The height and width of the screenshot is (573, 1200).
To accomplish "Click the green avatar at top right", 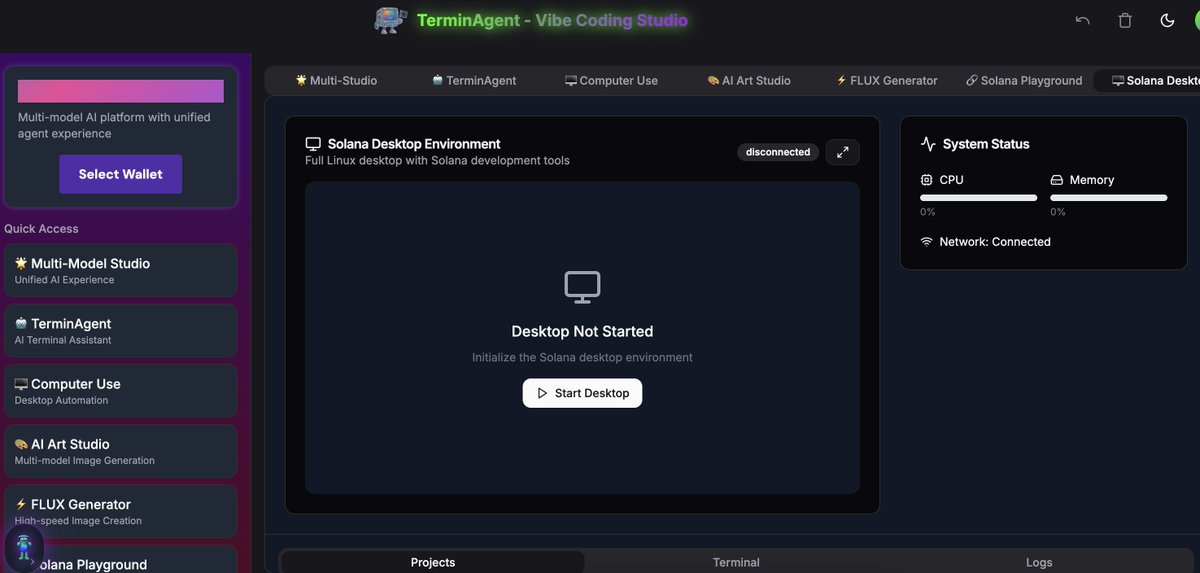I will (1196, 20).
